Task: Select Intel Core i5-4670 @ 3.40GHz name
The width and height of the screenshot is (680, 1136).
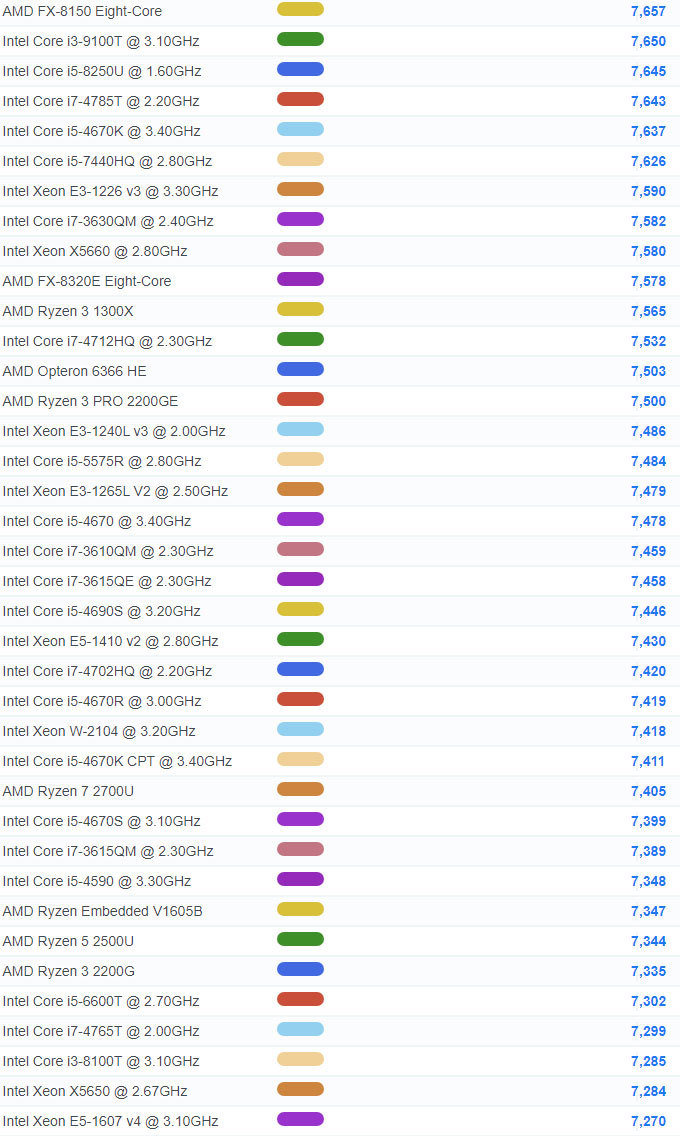Action: [x=97, y=521]
